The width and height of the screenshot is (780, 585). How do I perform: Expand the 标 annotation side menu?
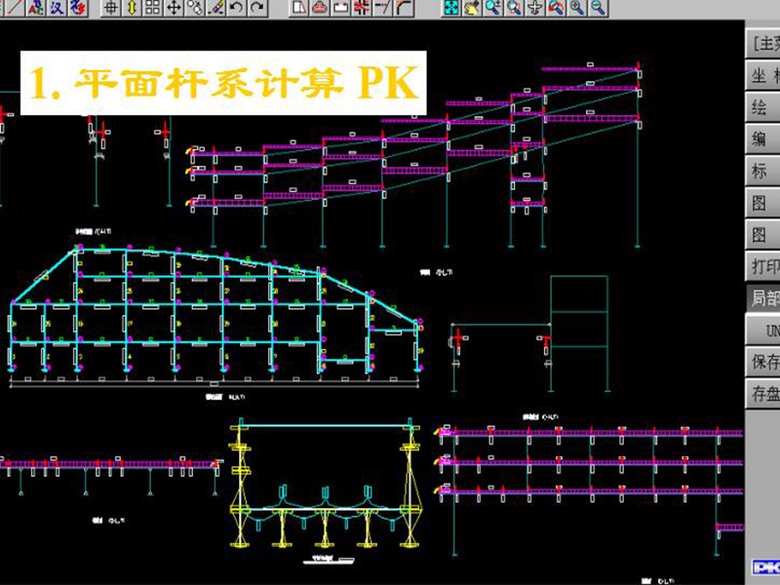(765, 172)
